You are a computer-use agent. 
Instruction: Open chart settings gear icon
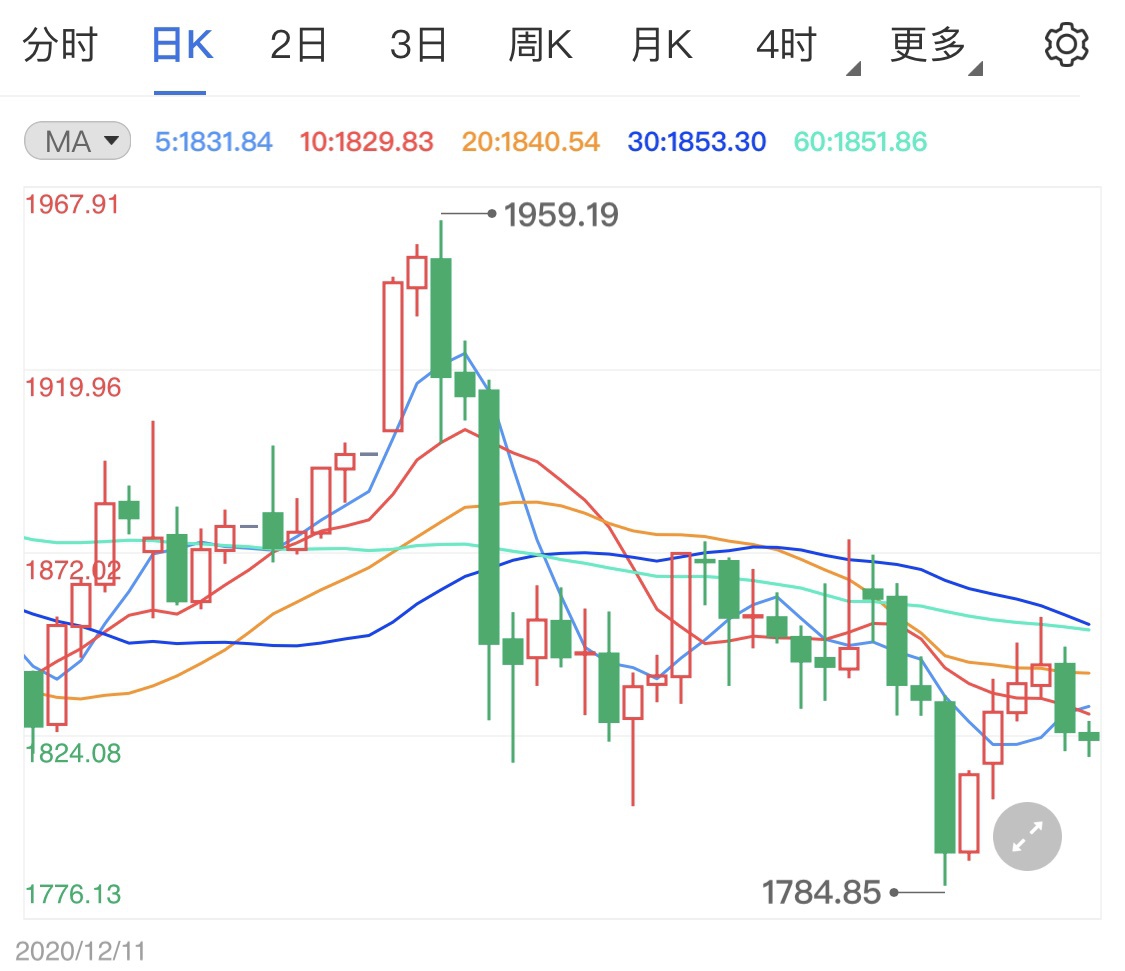(x=1066, y=44)
